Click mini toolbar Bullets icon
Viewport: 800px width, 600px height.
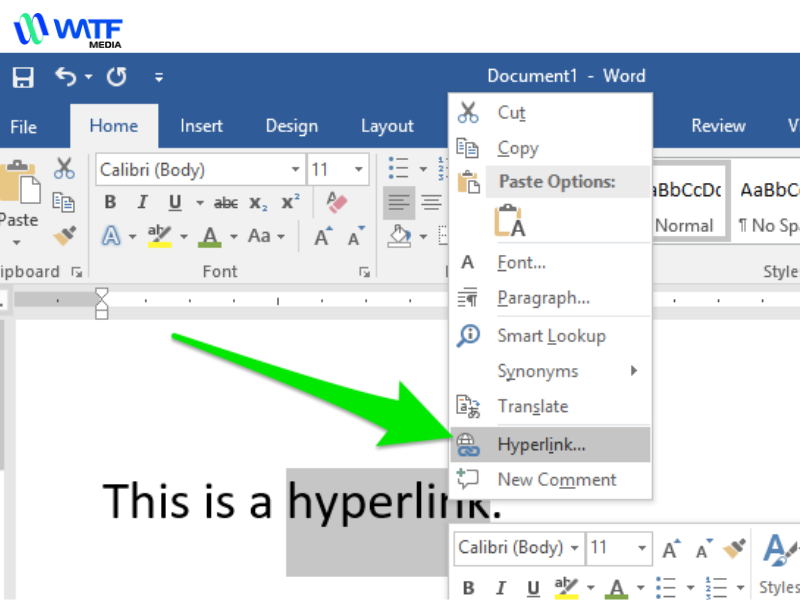666,588
